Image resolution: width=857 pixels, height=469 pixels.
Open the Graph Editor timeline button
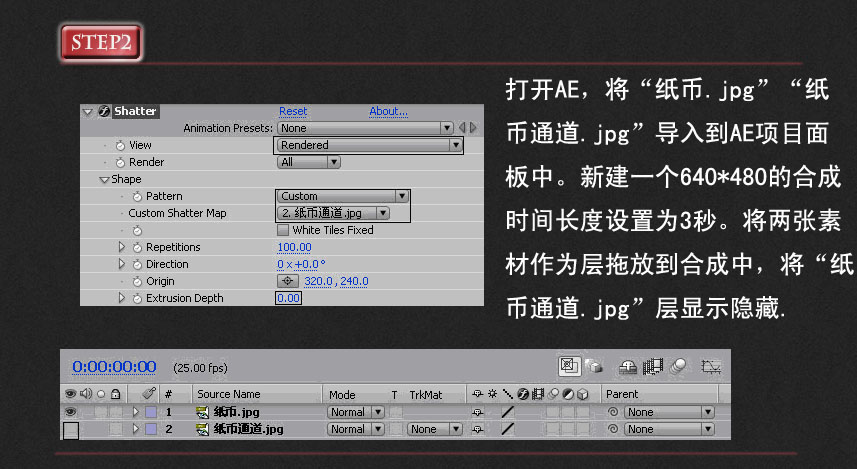click(711, 366)
